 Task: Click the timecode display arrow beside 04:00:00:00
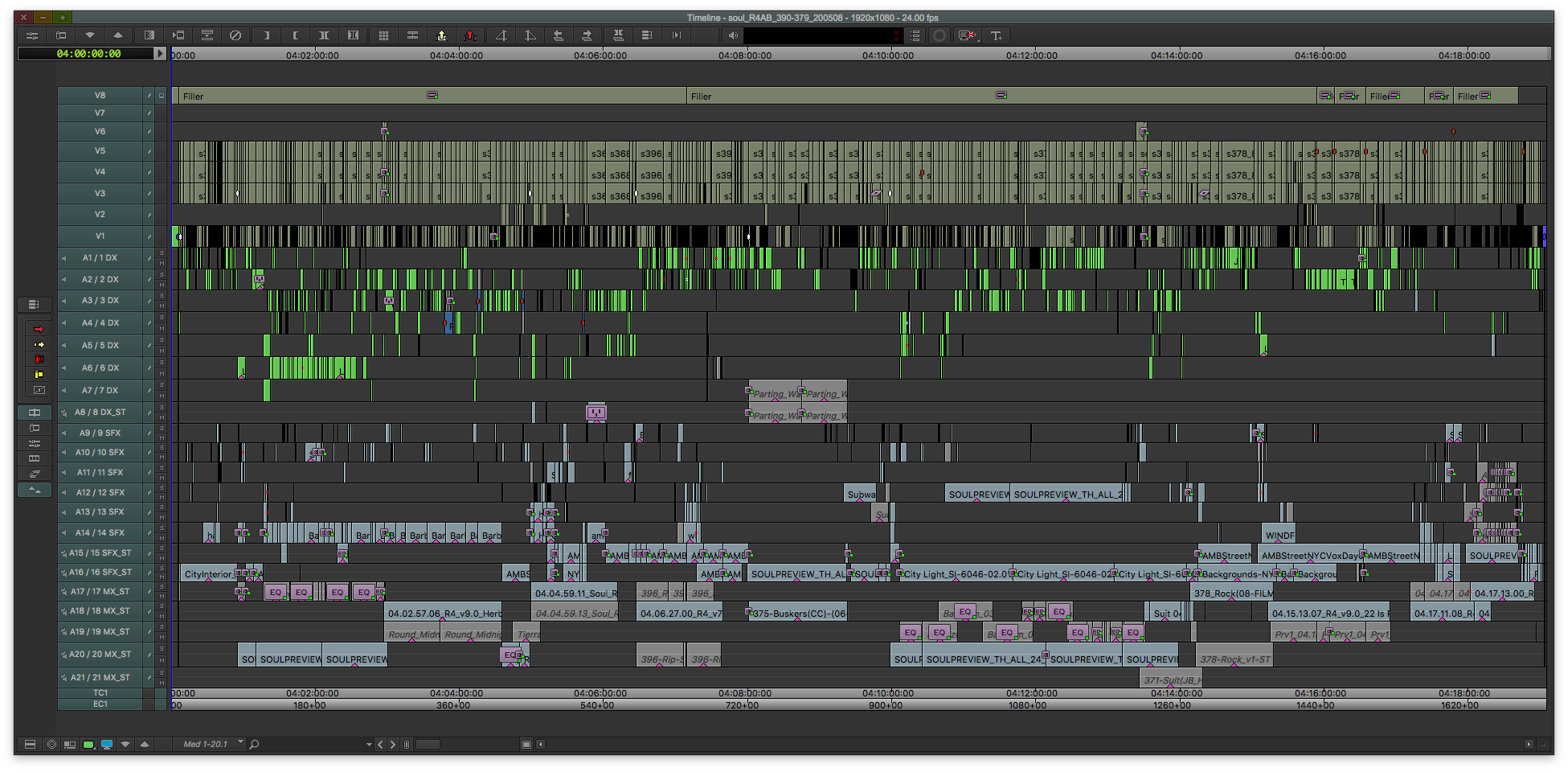point(160,54)
